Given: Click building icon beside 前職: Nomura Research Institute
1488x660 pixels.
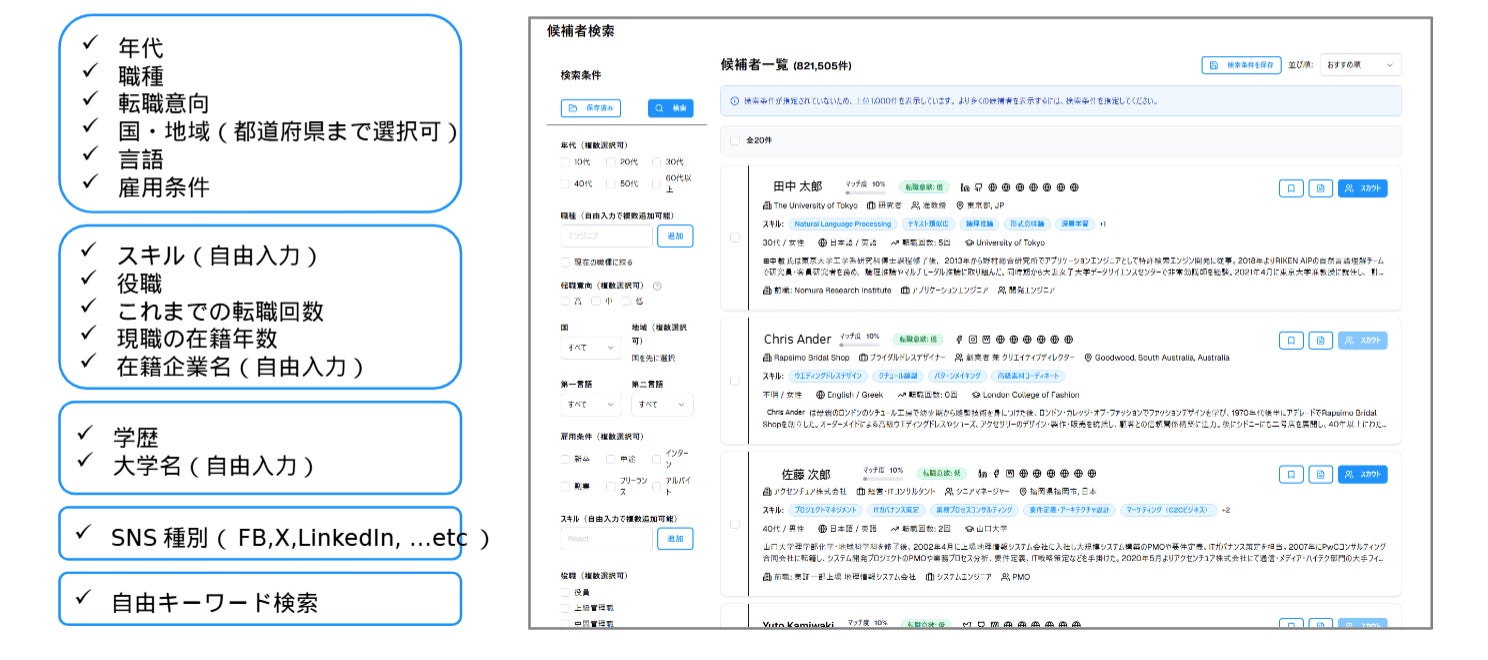Looking at the screenshot, I should click(x=767, y=290).
